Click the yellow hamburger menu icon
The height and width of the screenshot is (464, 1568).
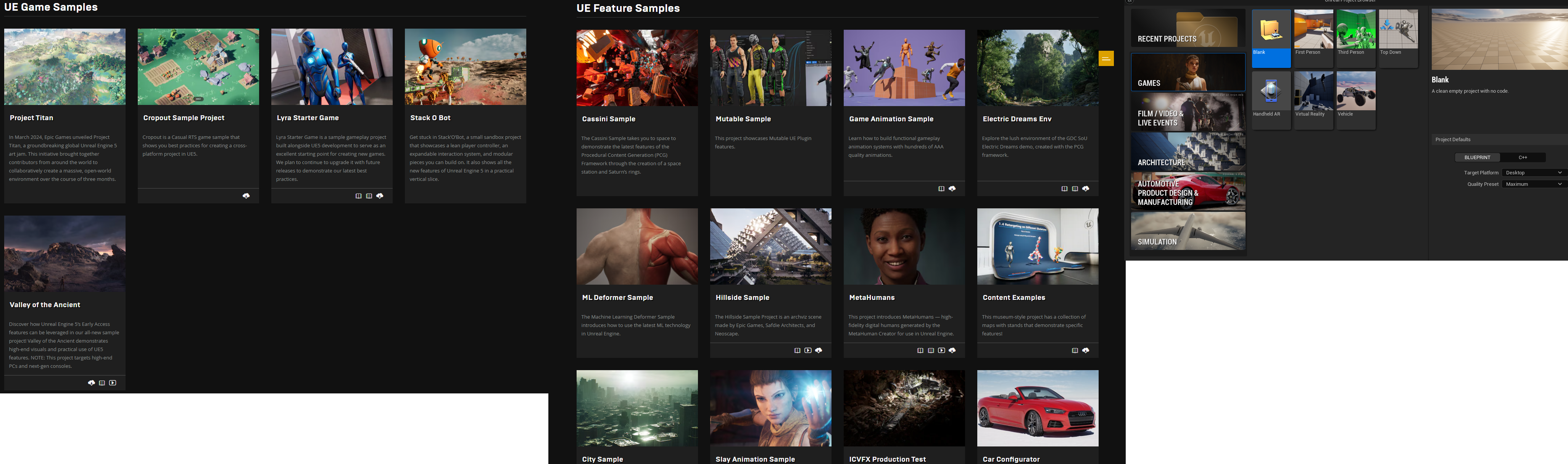(1106, 58)
